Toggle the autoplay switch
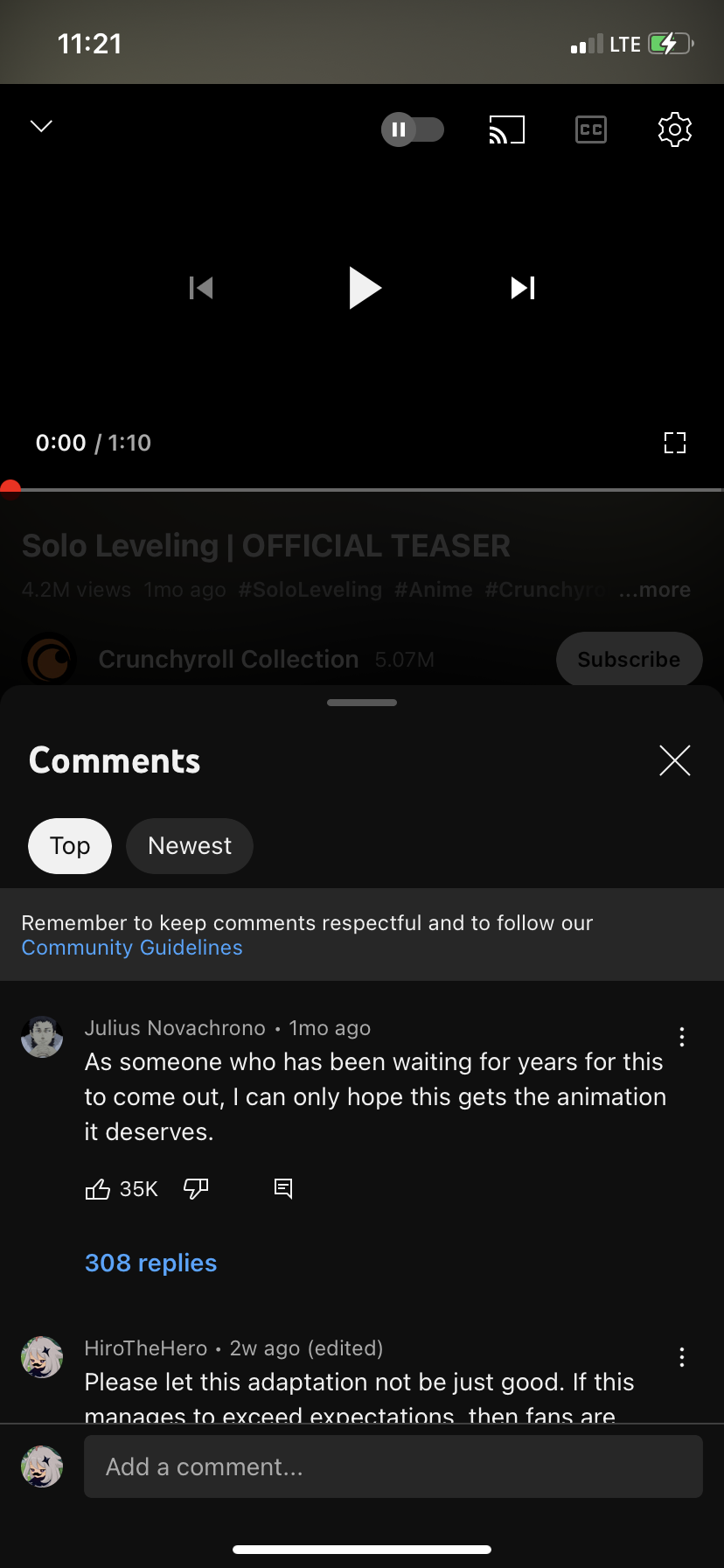The width and height of the screenshot is (724, 1568). (413, 130)
